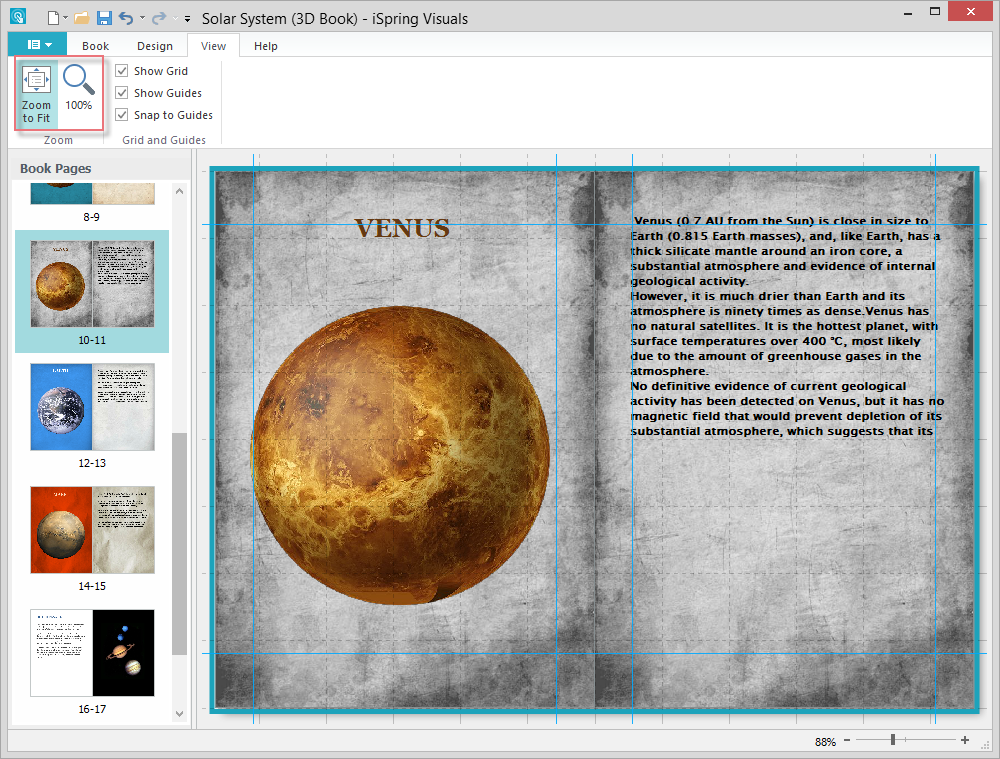The height and width of the screenshot is (759, 1000).
Task: Select the 12-13 page thumbnail
Action: point(92,406)
